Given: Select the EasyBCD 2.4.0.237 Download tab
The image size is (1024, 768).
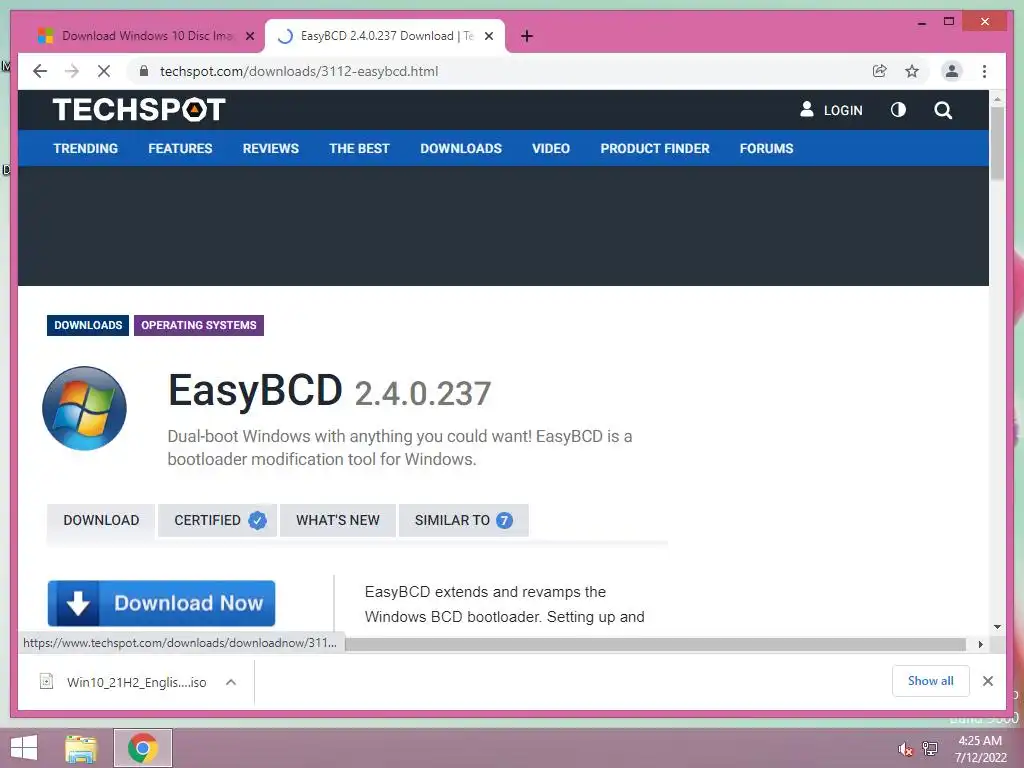Looking at the screenshot, I should coord(385,36).
